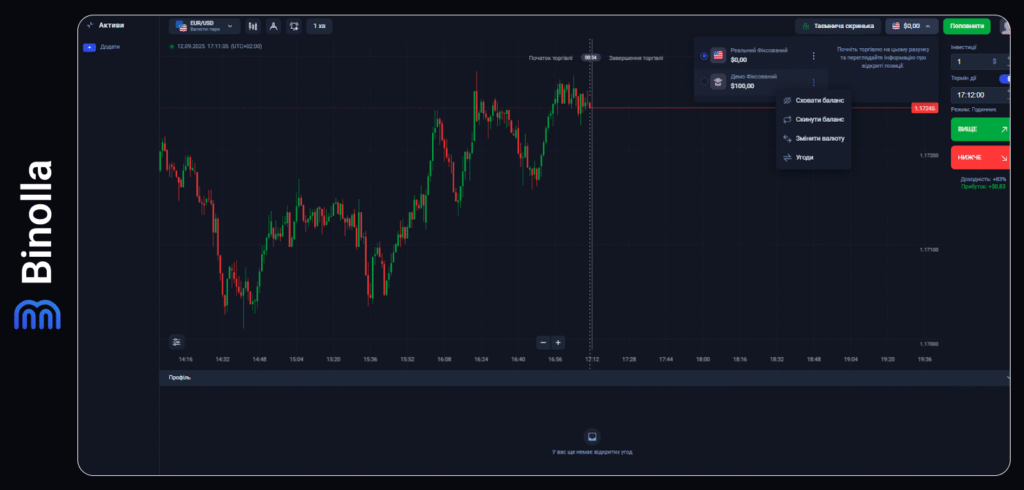The height and width of the screenshot is (490, 1024).
Task: Zoom out the chart with minus
Action: (544, 342)
